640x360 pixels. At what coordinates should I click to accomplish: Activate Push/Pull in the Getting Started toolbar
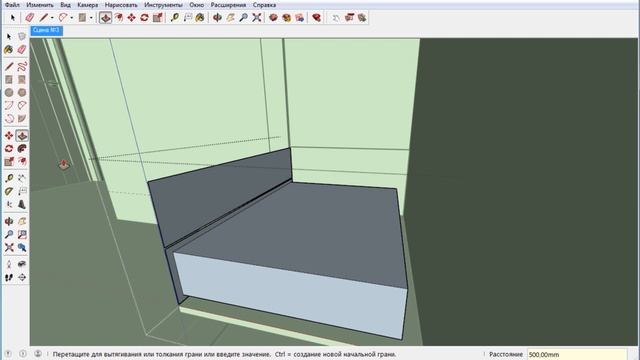(105, 18)
